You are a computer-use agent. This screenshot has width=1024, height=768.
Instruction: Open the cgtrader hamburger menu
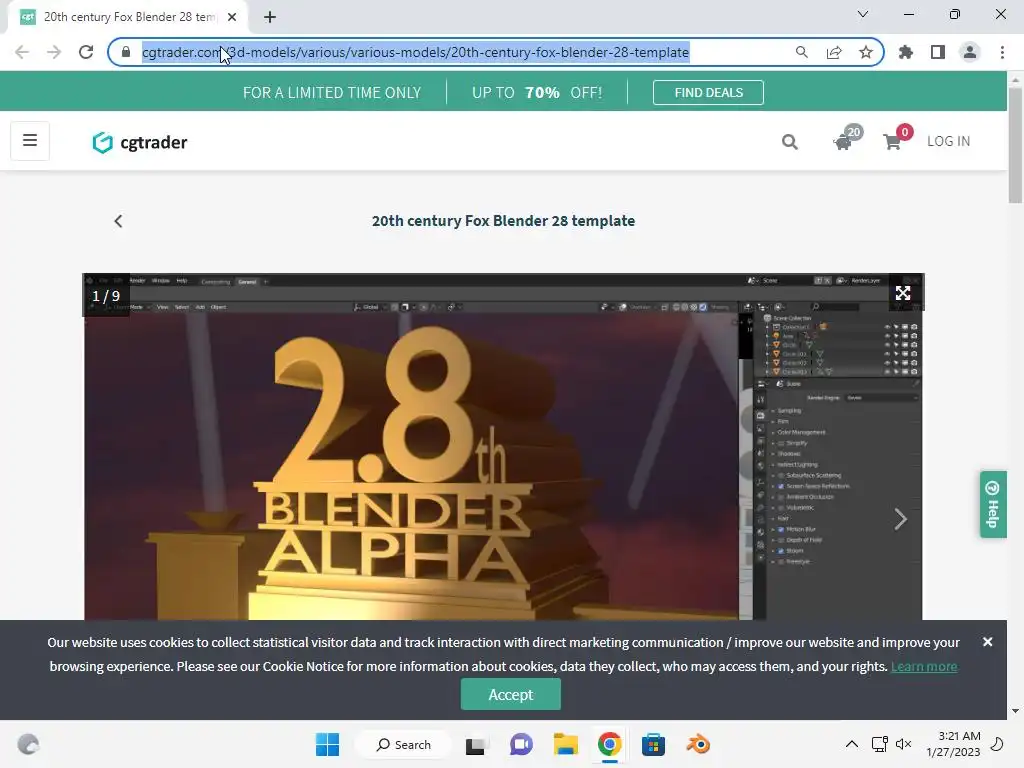[30, 140]
